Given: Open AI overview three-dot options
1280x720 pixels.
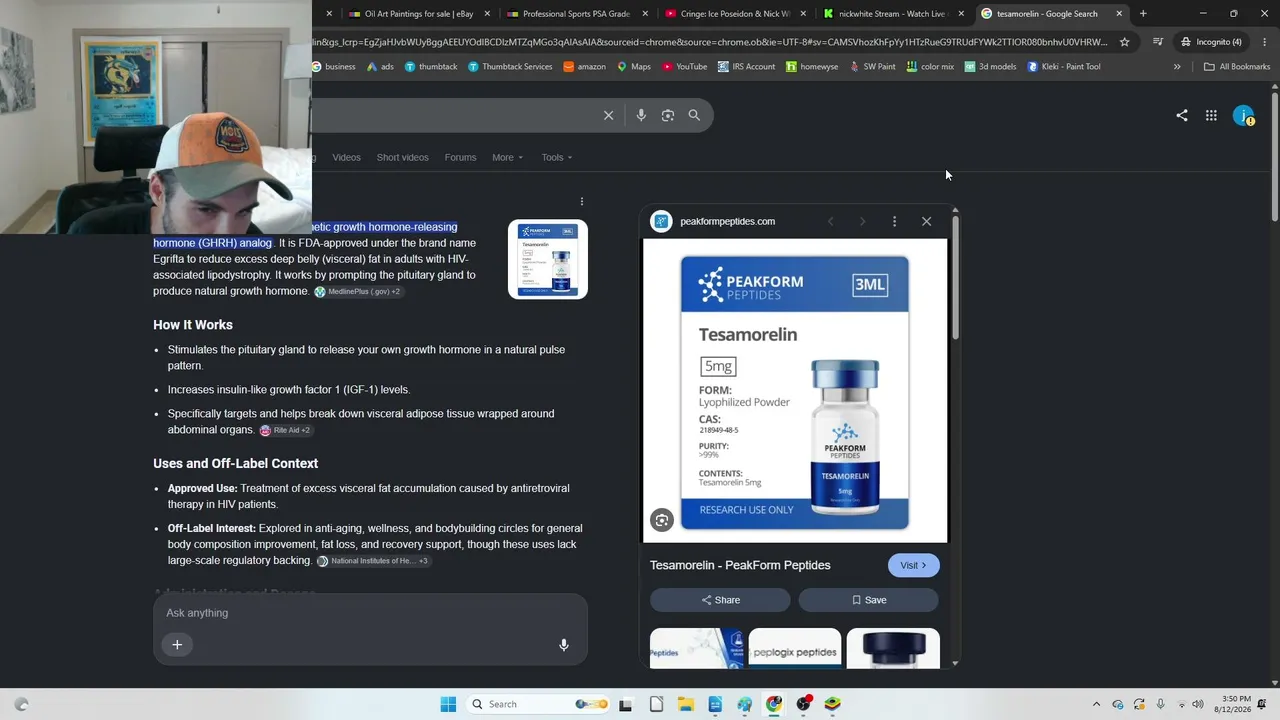Looking at the screenshot, I should click(581, 201).
